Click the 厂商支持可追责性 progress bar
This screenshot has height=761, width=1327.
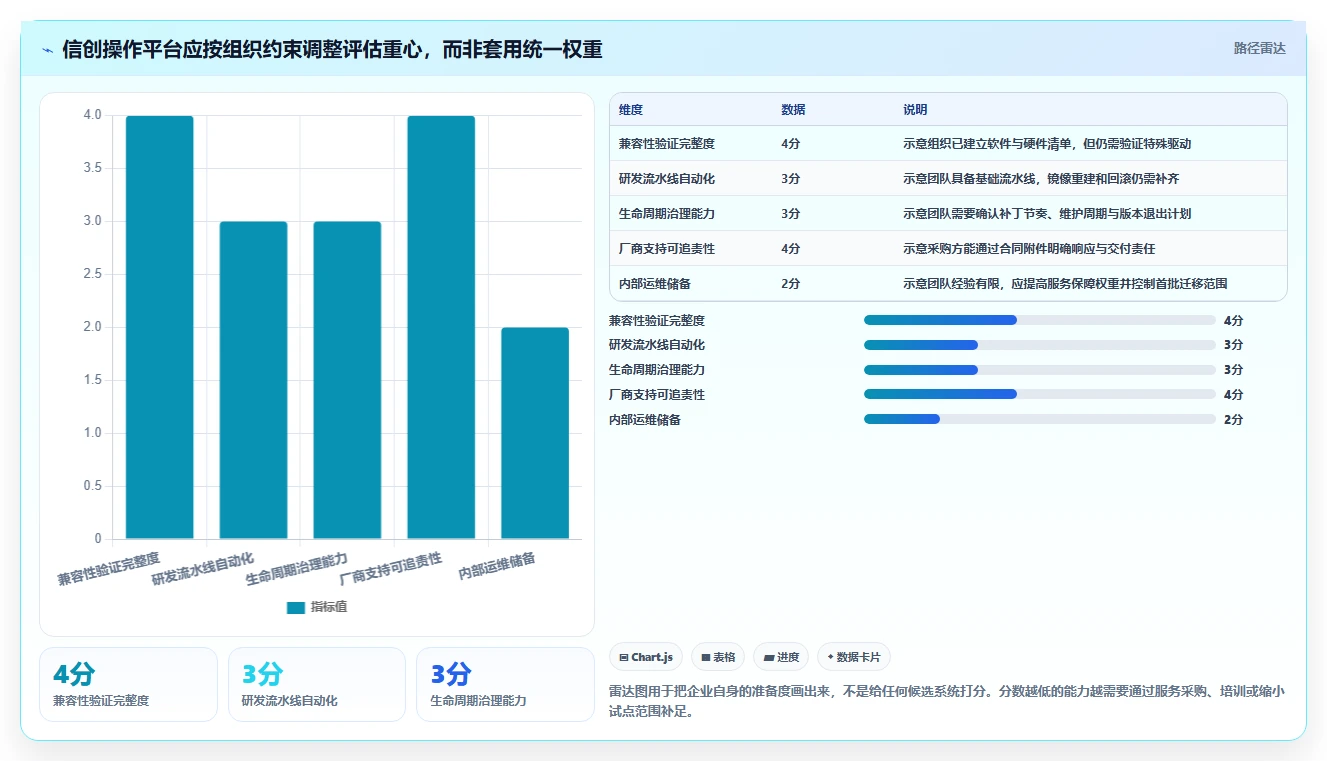coord(1040,395)
